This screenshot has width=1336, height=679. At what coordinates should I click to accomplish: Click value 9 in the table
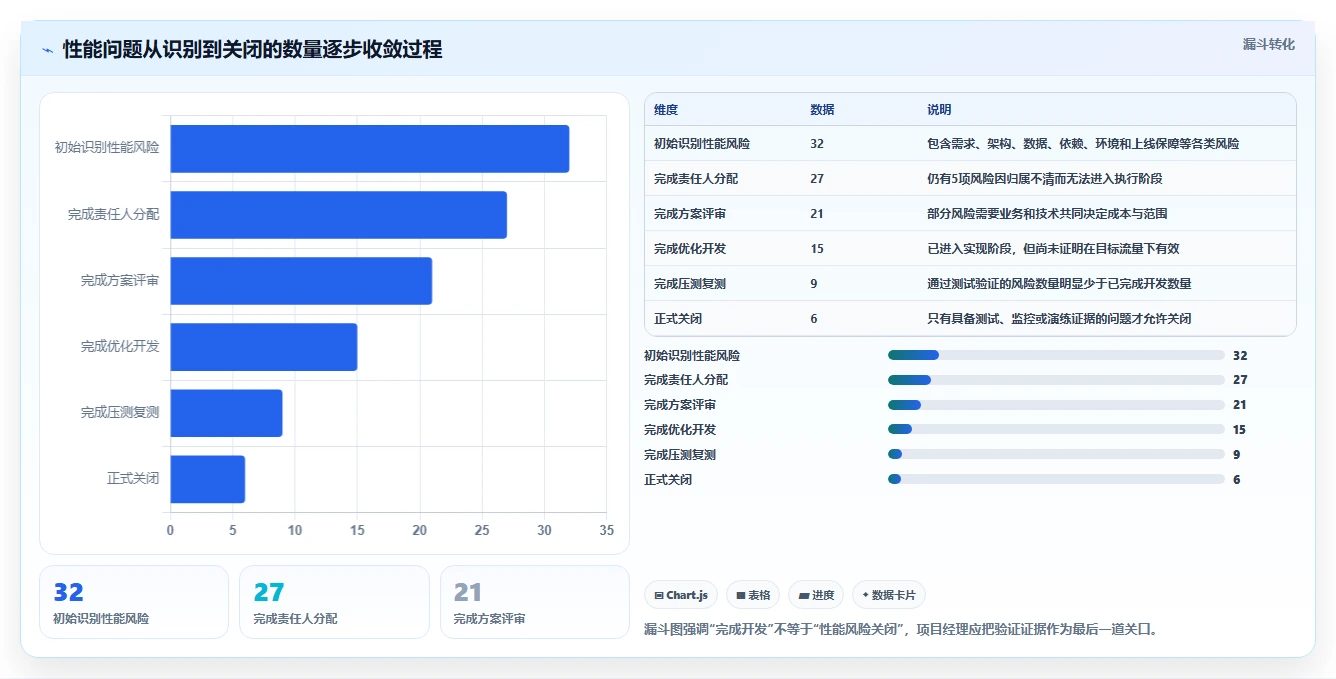coord(814,284)
